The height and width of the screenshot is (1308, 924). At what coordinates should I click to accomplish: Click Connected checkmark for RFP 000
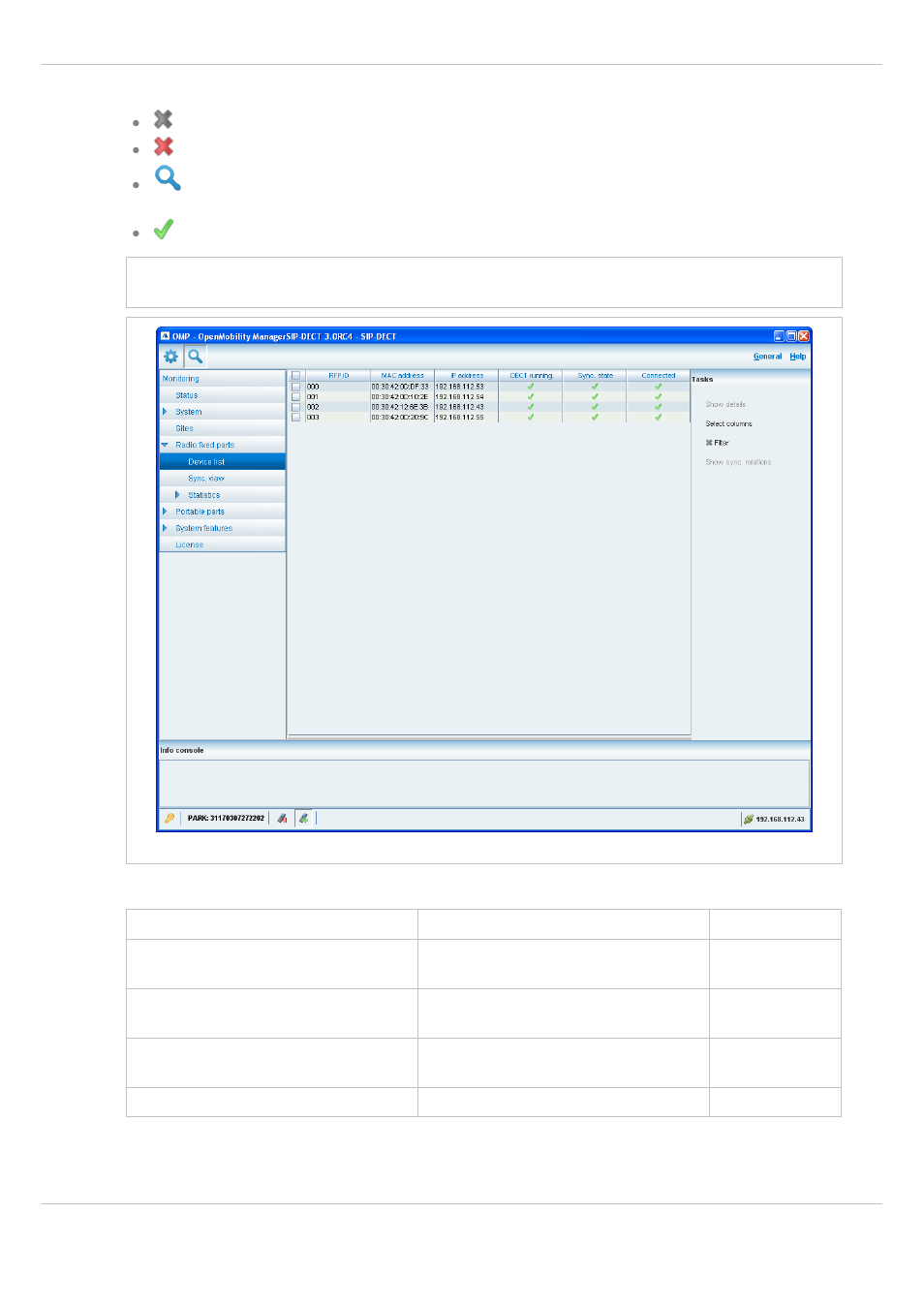[x=659, y=387]
